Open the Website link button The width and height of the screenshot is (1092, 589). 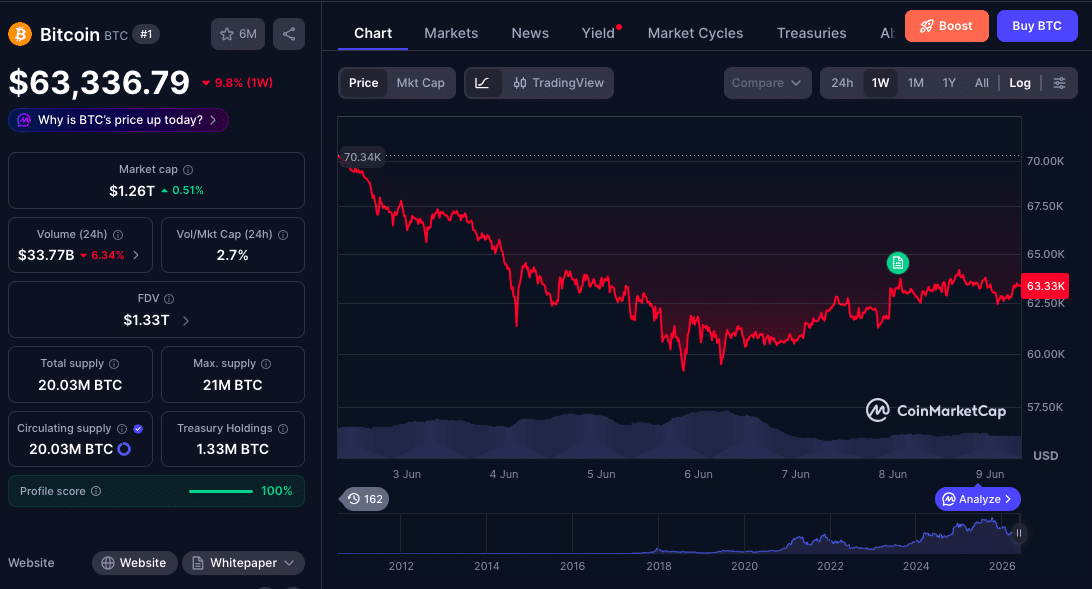click(x=134, y=563)
